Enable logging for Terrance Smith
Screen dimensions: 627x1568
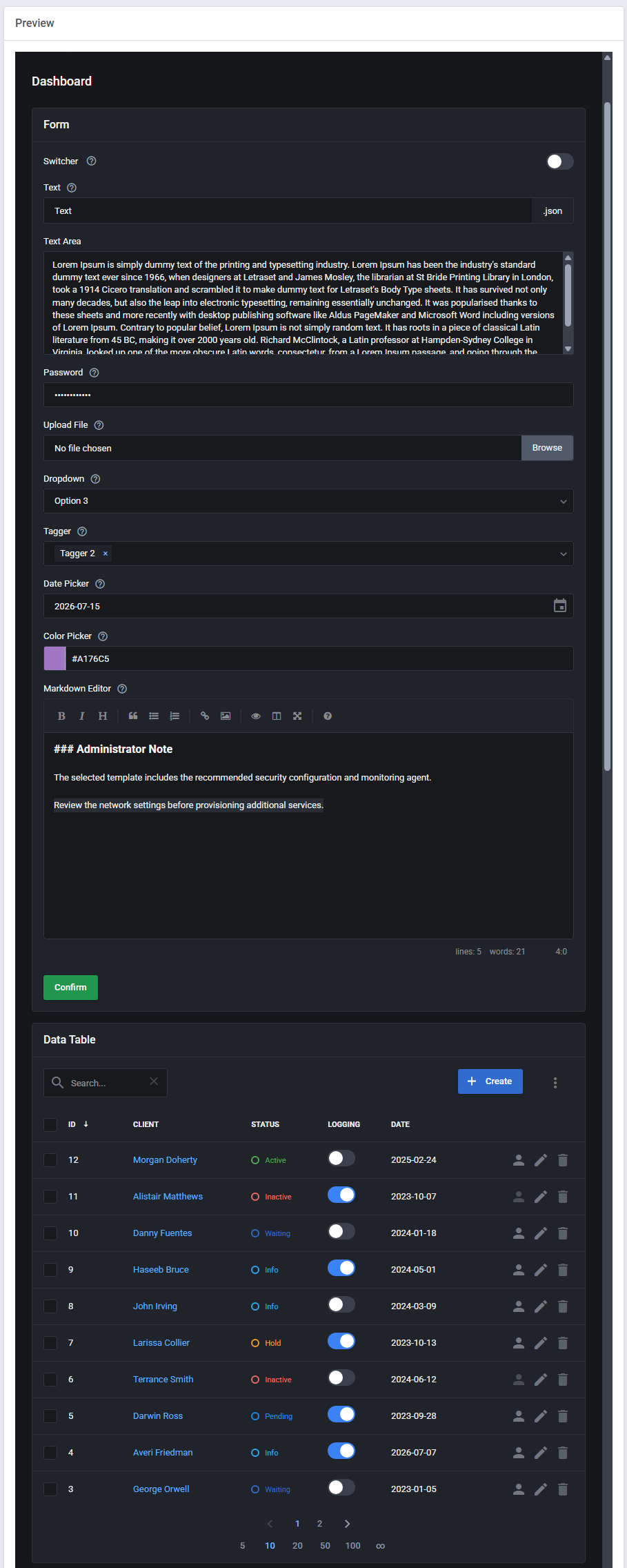[x=341, y=1378]
